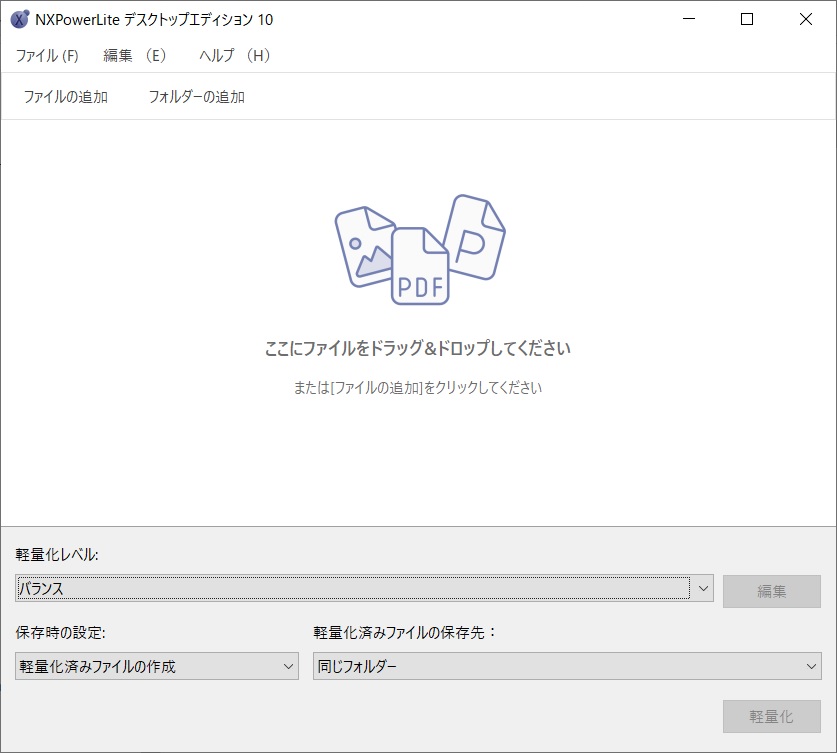
Task: Click the または[ファイルの追加] hint text
Action: (x=418, y=387)
